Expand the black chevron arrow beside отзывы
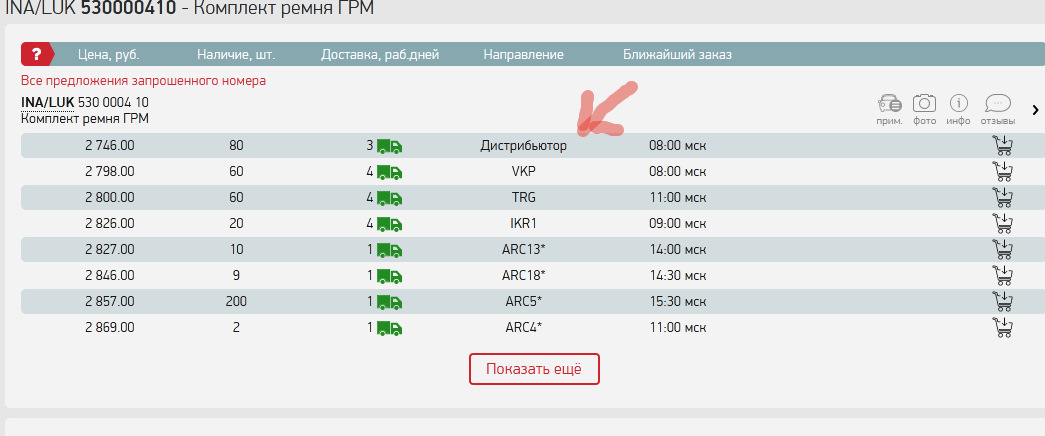The image size is (1045, 436). click(1035, 109)
